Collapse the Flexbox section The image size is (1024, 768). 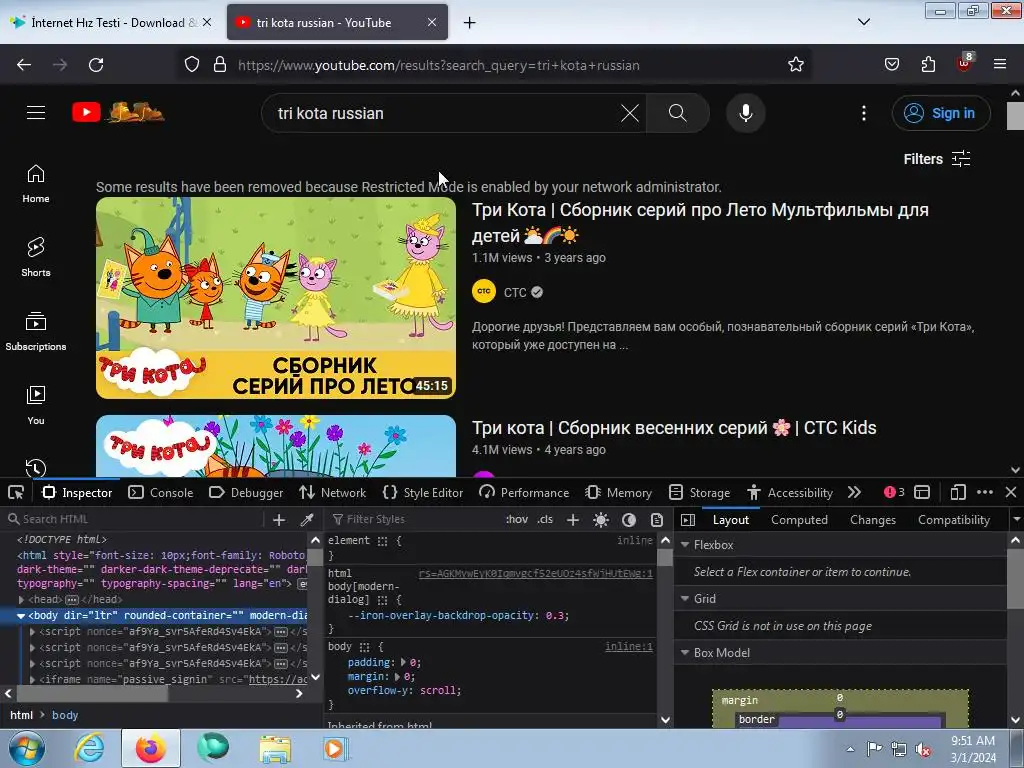pos(684,545)
